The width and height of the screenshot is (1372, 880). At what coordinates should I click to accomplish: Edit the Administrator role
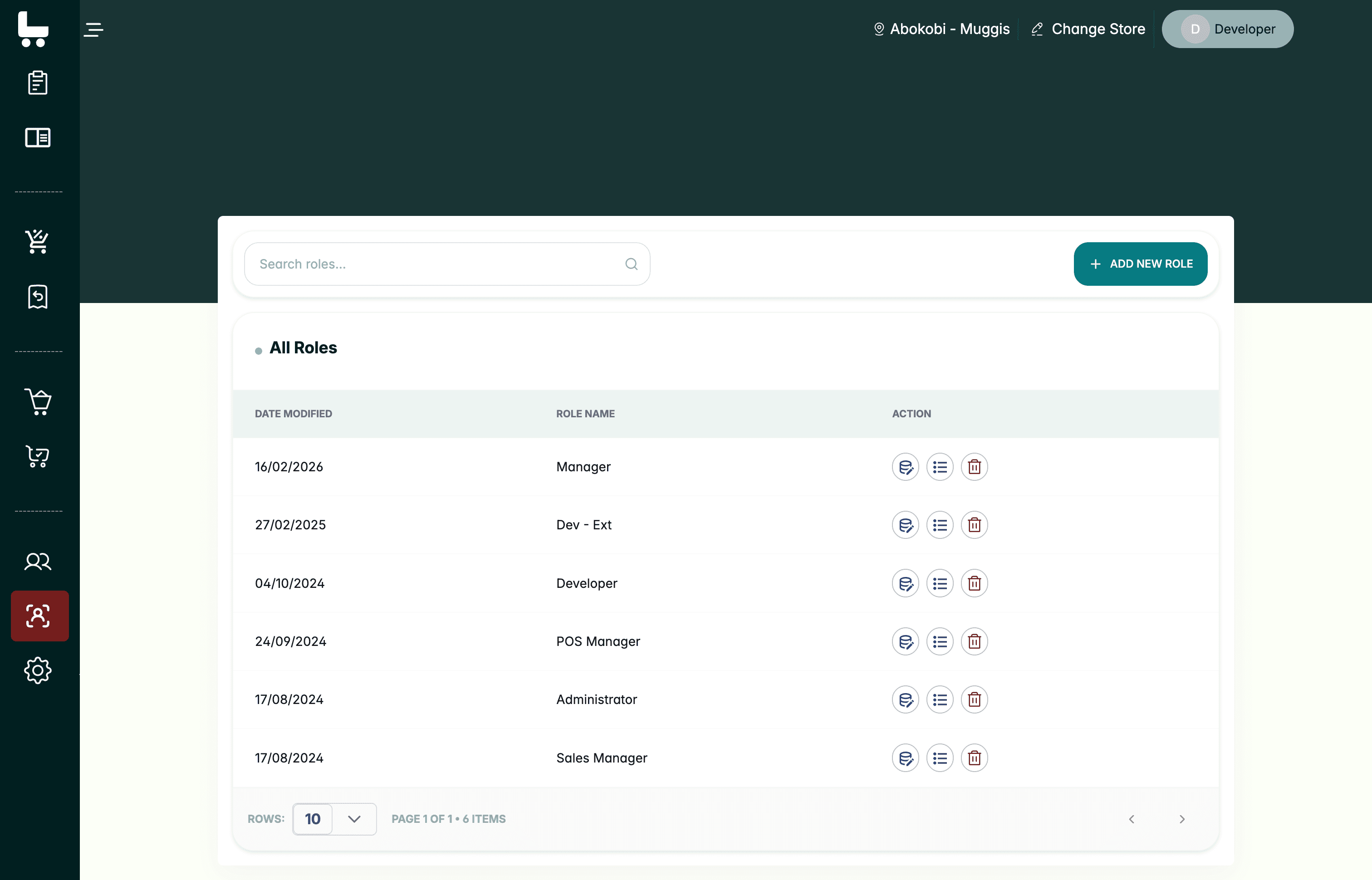click(x=905, y=699)
